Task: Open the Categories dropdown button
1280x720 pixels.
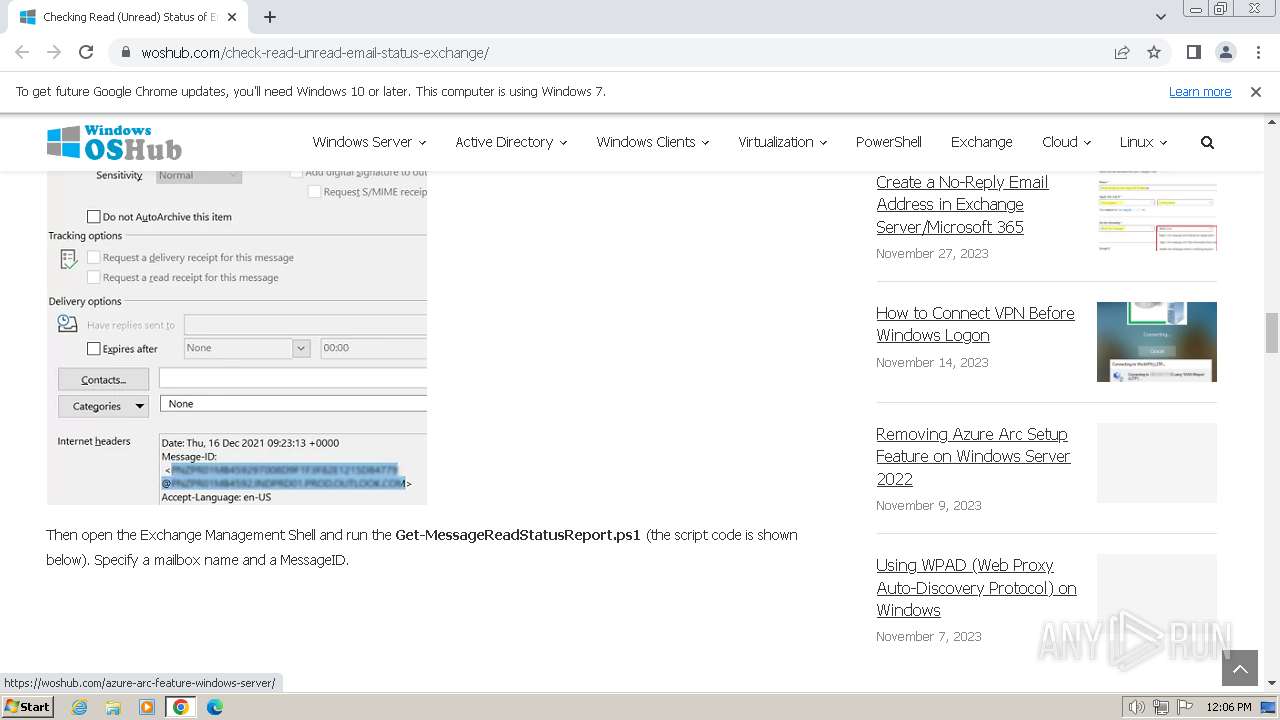Action: click(103, 406)
